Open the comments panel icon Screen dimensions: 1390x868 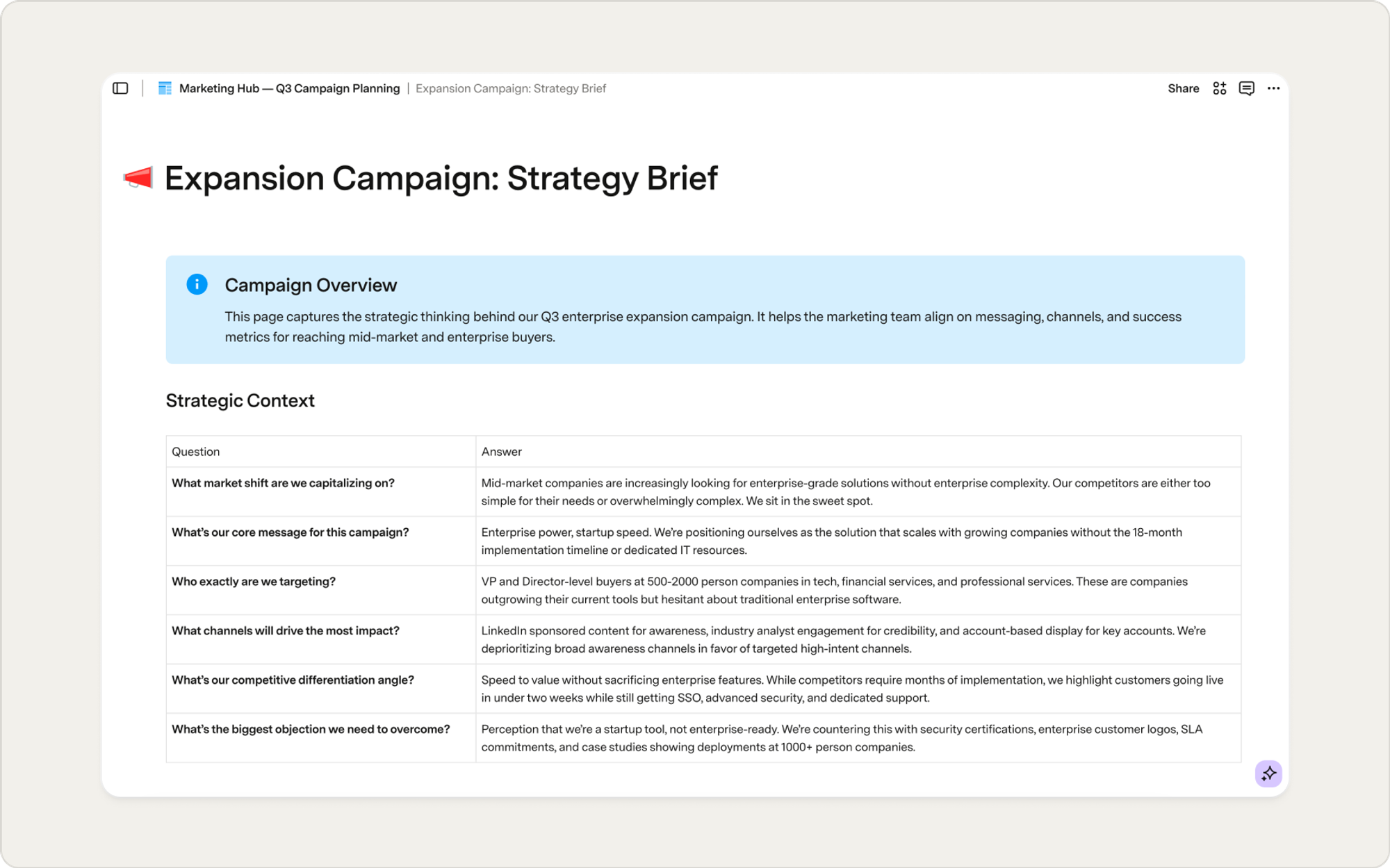[x=1247, y=88]
